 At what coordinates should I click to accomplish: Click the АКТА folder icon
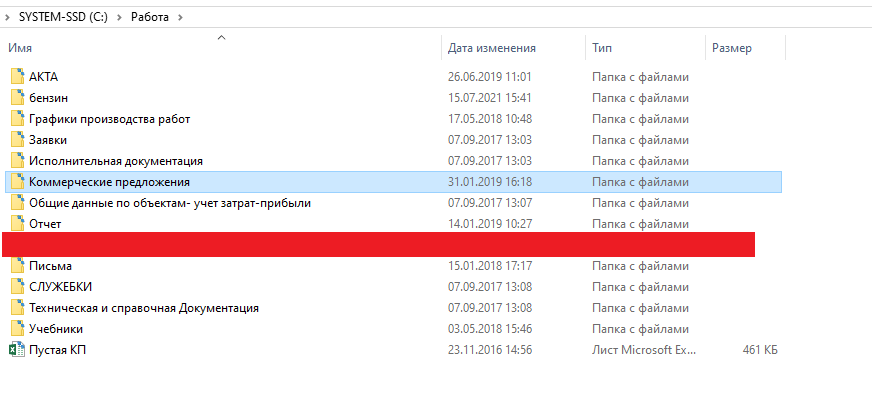[16, 77]
